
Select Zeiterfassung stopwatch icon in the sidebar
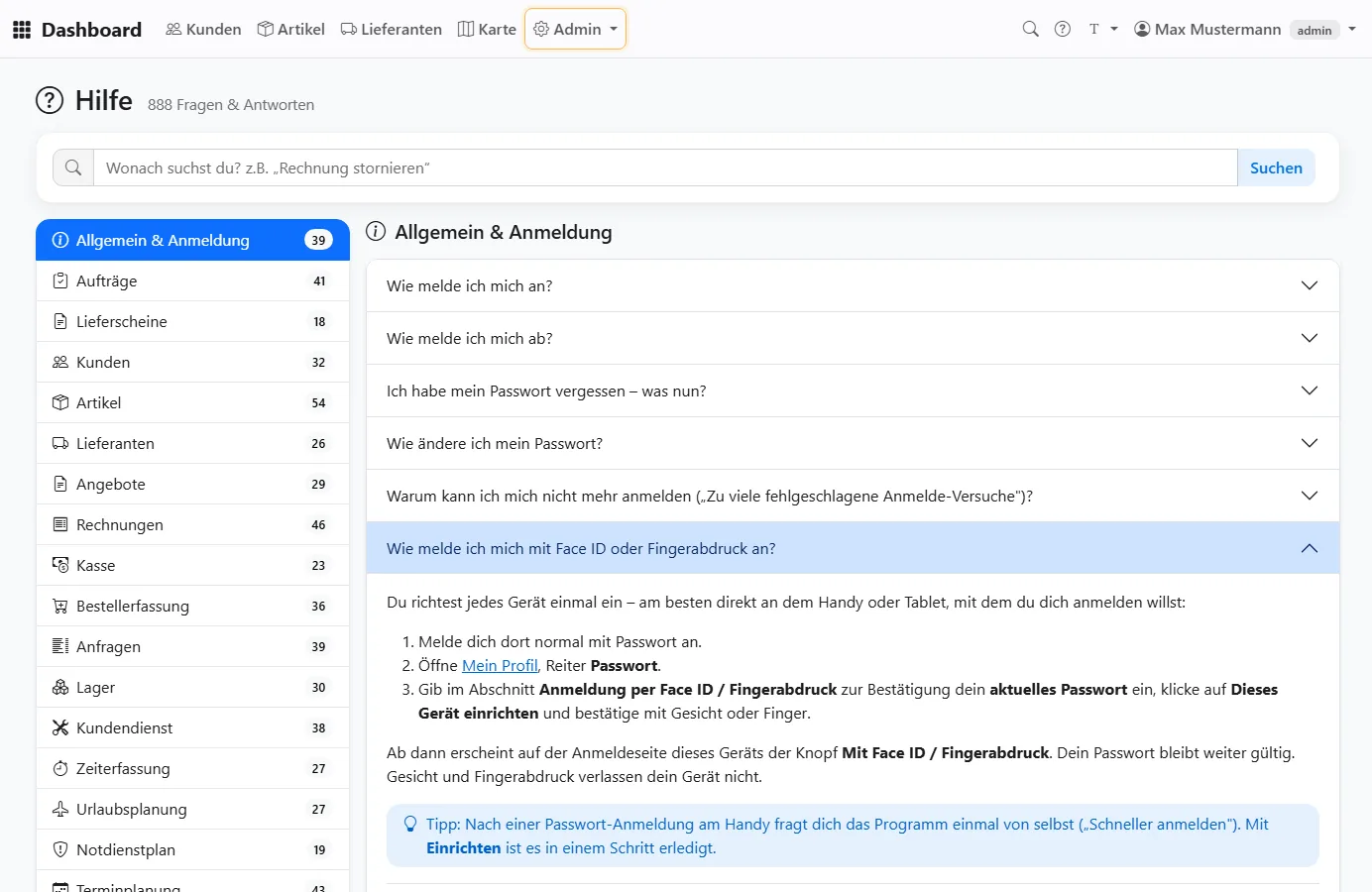pos(60,769)
